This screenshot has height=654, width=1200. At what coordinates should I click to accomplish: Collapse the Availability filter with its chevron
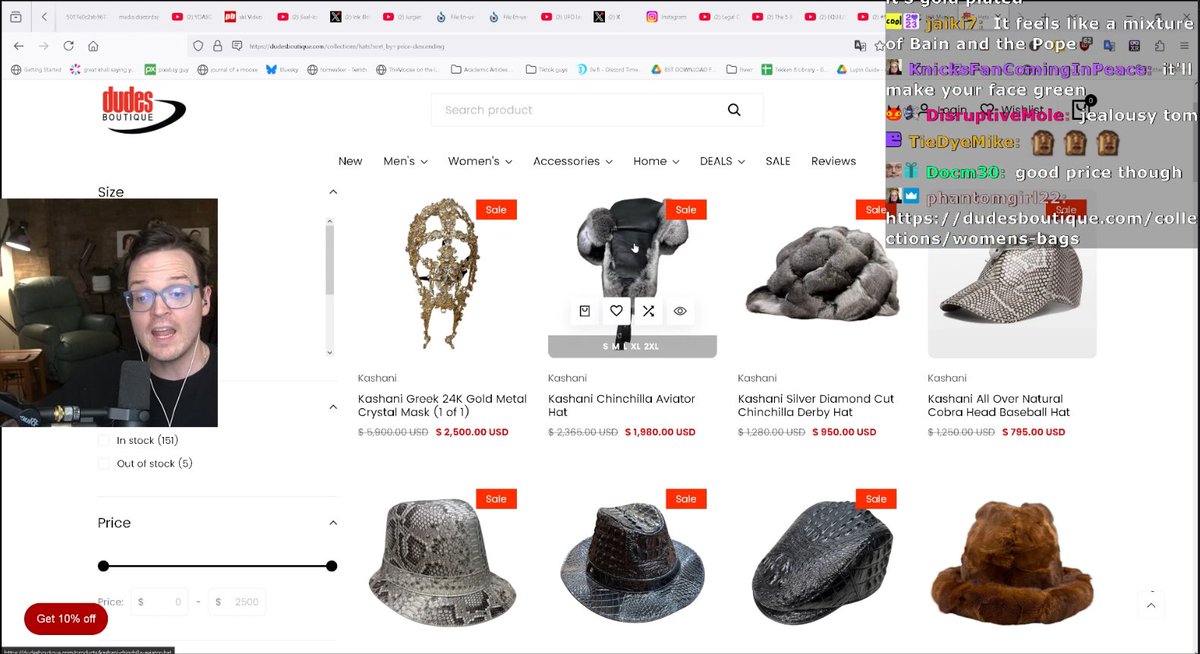[333, 407]
